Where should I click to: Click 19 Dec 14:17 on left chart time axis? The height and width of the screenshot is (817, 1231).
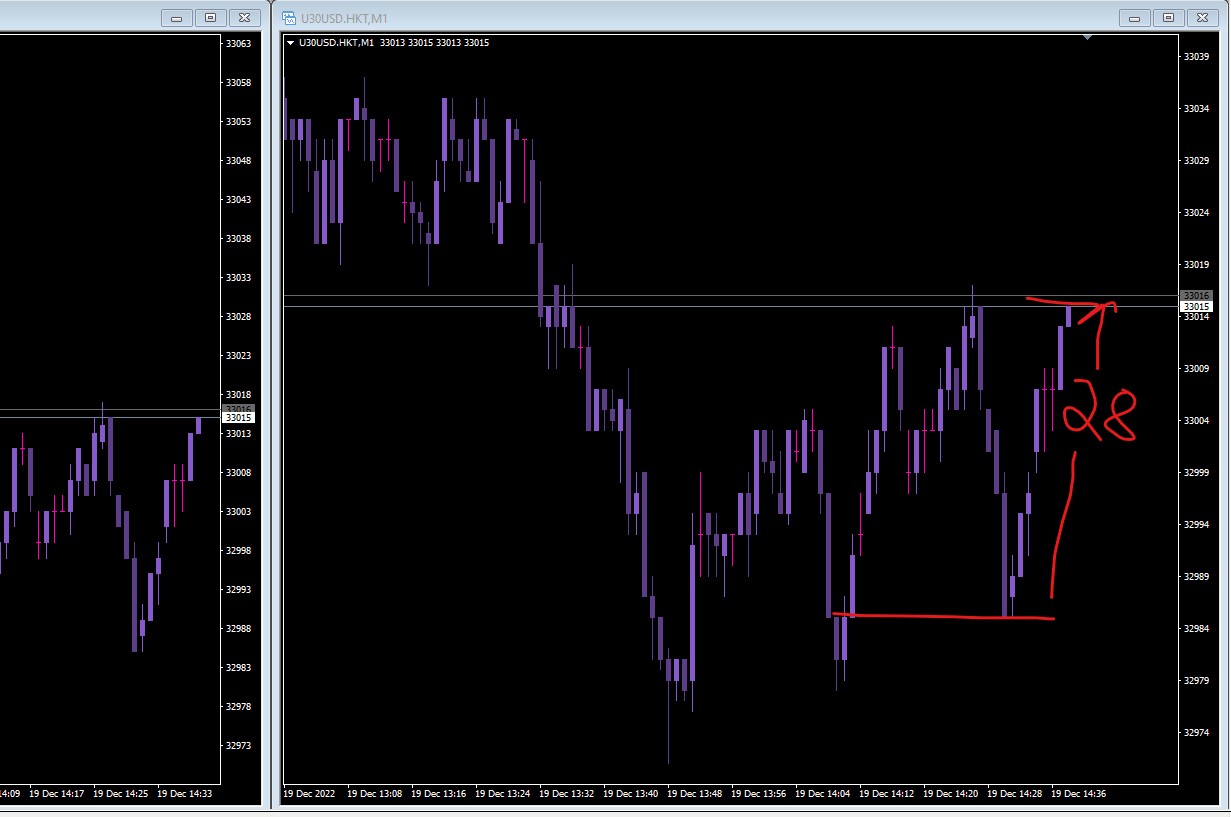point(56,793)
